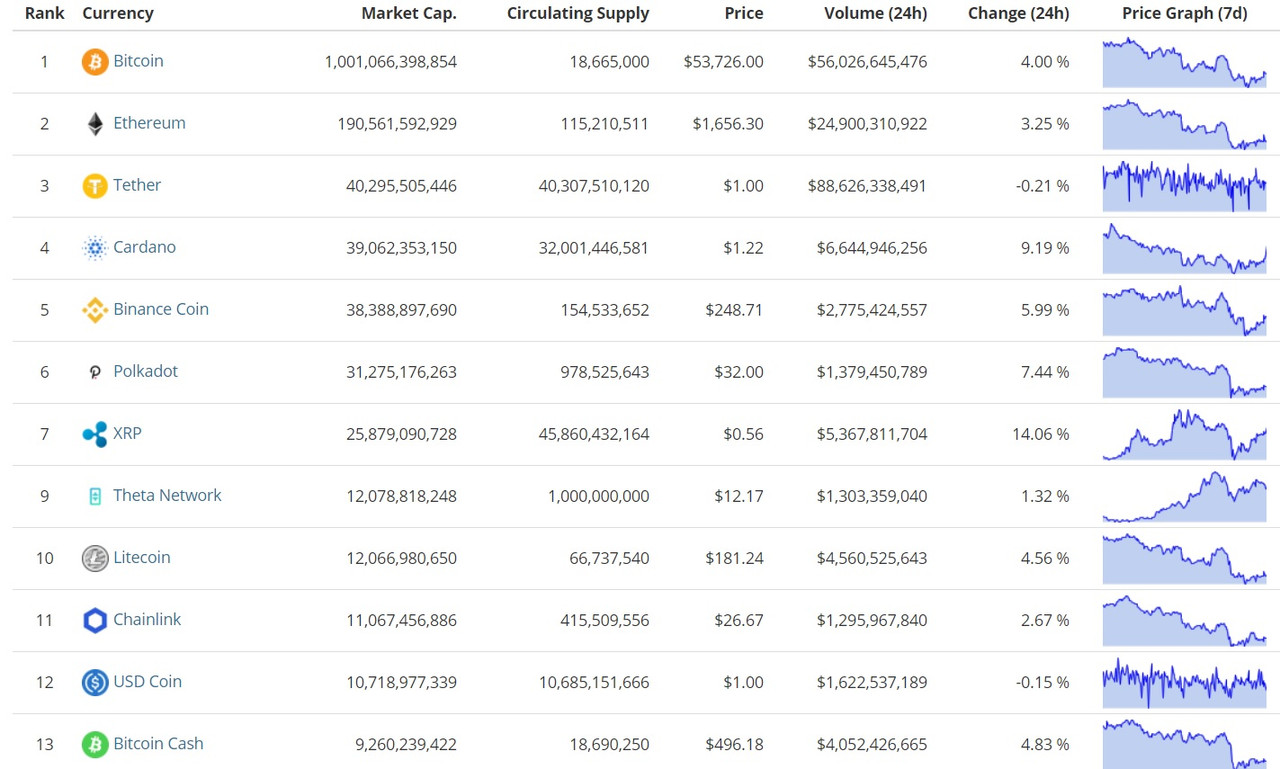View Tether 7-day price graph
1280x769 pixels.
[1185, 186]
